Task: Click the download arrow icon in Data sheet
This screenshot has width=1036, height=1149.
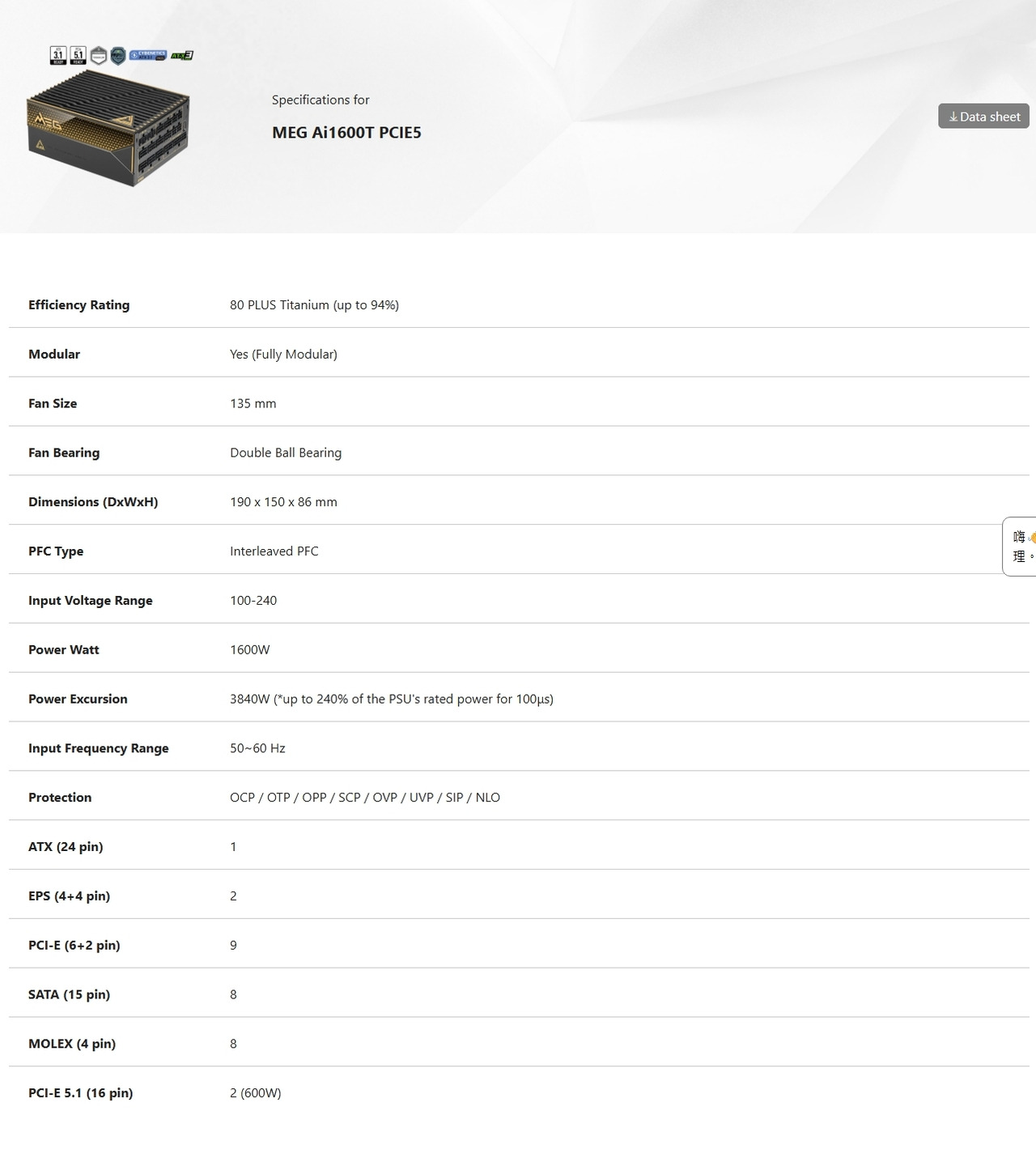Action: click(x=953, y=117)
